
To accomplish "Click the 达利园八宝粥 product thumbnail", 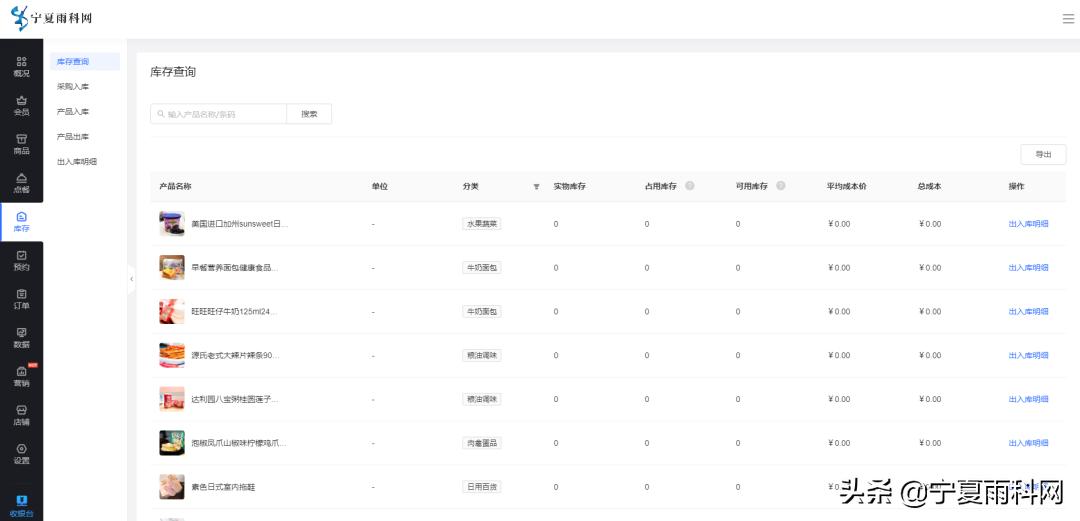I will [172, 399].
